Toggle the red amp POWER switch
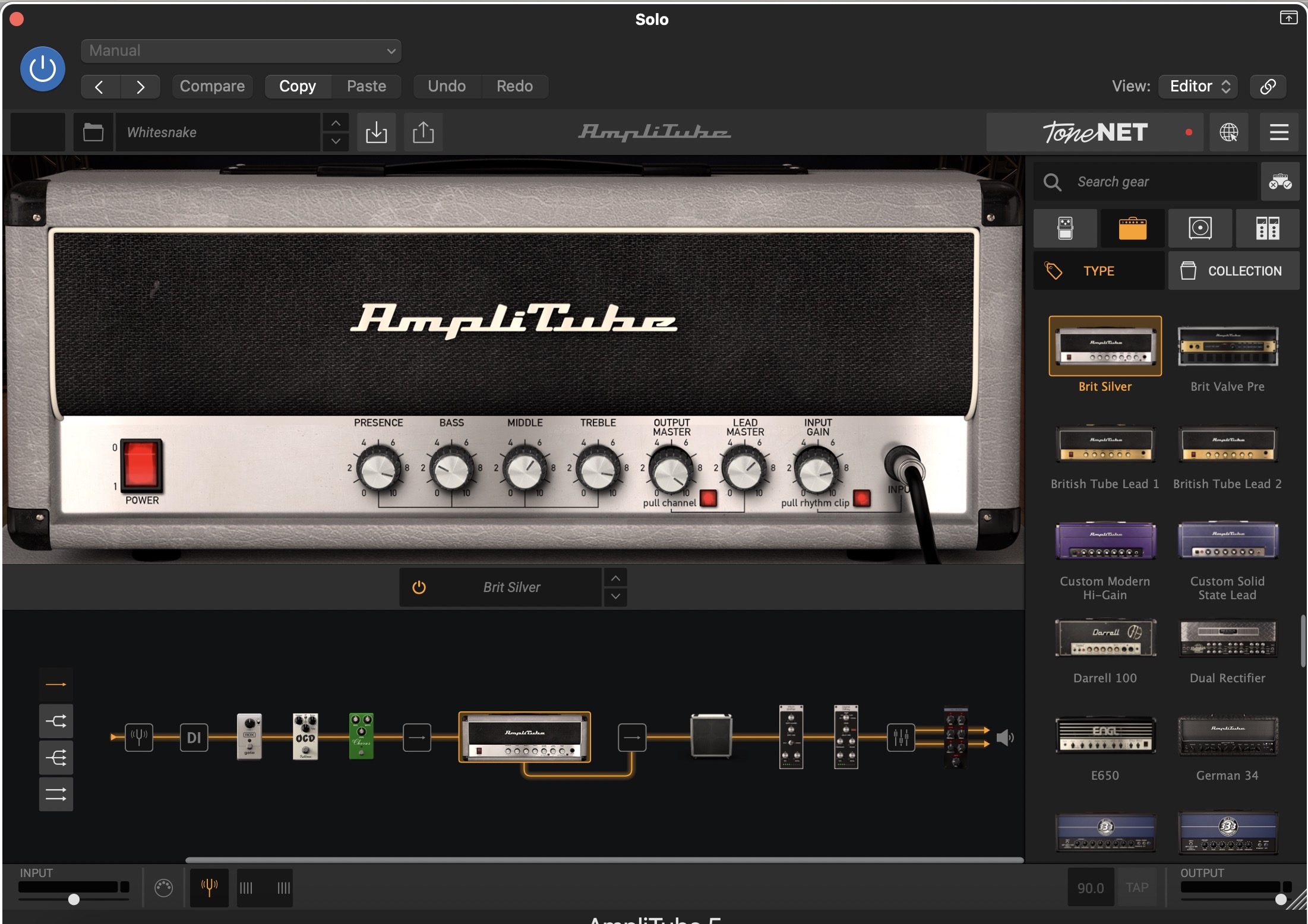Image resolution: width=1308 pixels, height=924 pixels. coord(141,465)
